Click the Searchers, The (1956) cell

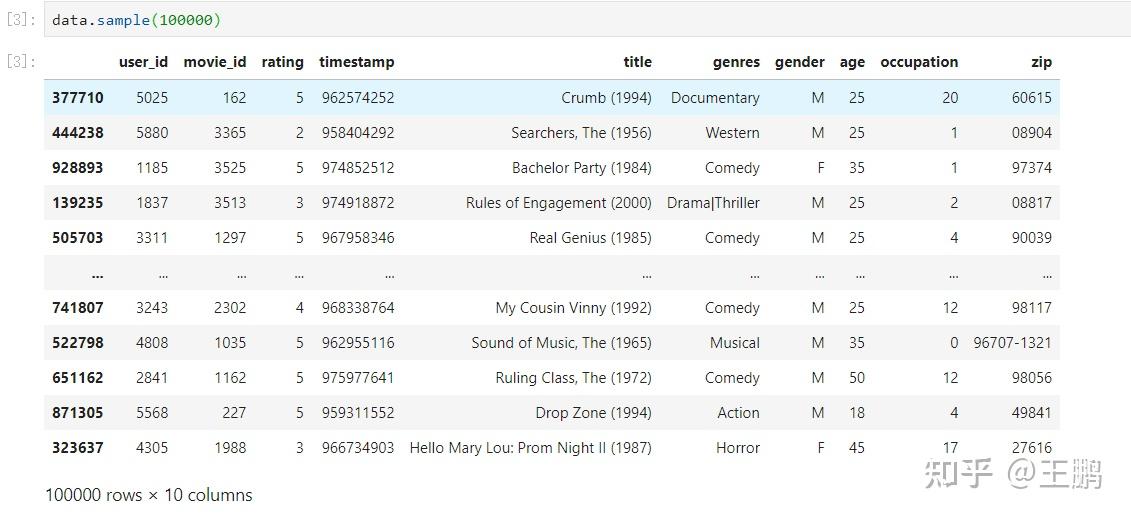(581, 133)
